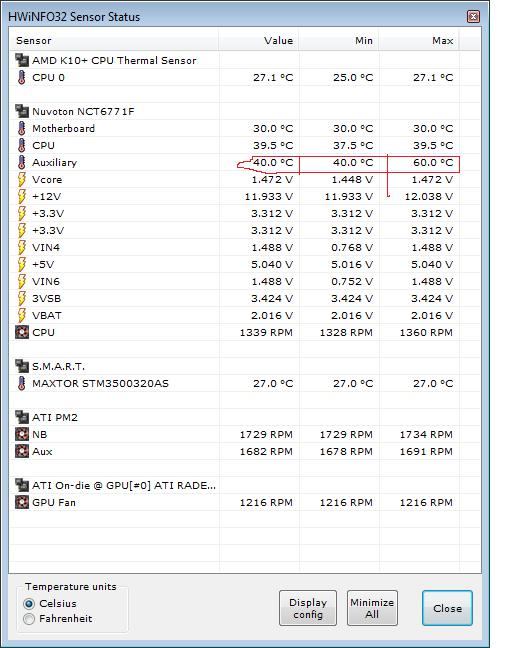This screenshot has height=648, width=512.
Task: Click the ATI PM2 sensor group icon
Action: tap(22, 417)
